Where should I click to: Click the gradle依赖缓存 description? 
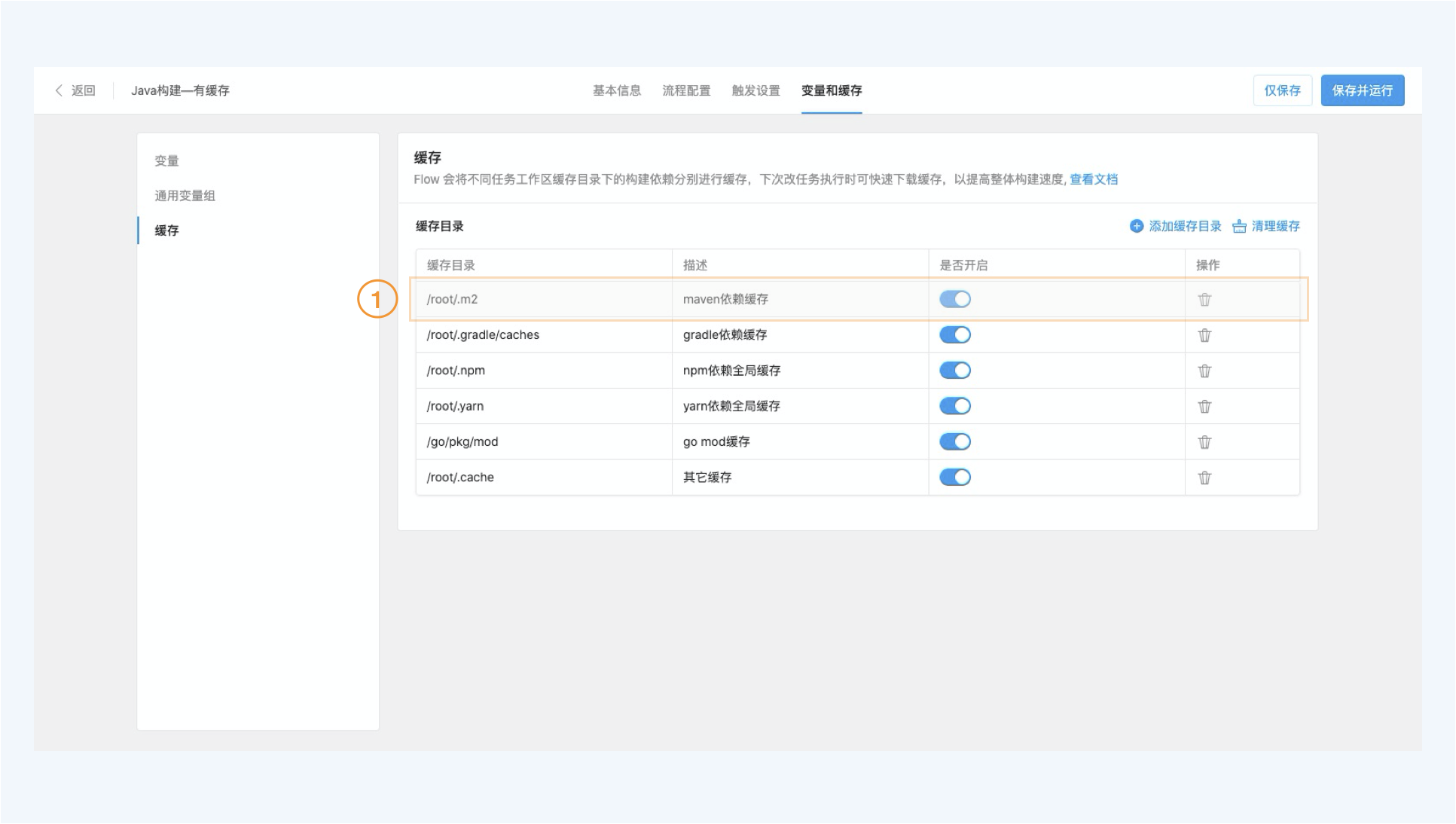pyautogui.click(x=725, y=334)
